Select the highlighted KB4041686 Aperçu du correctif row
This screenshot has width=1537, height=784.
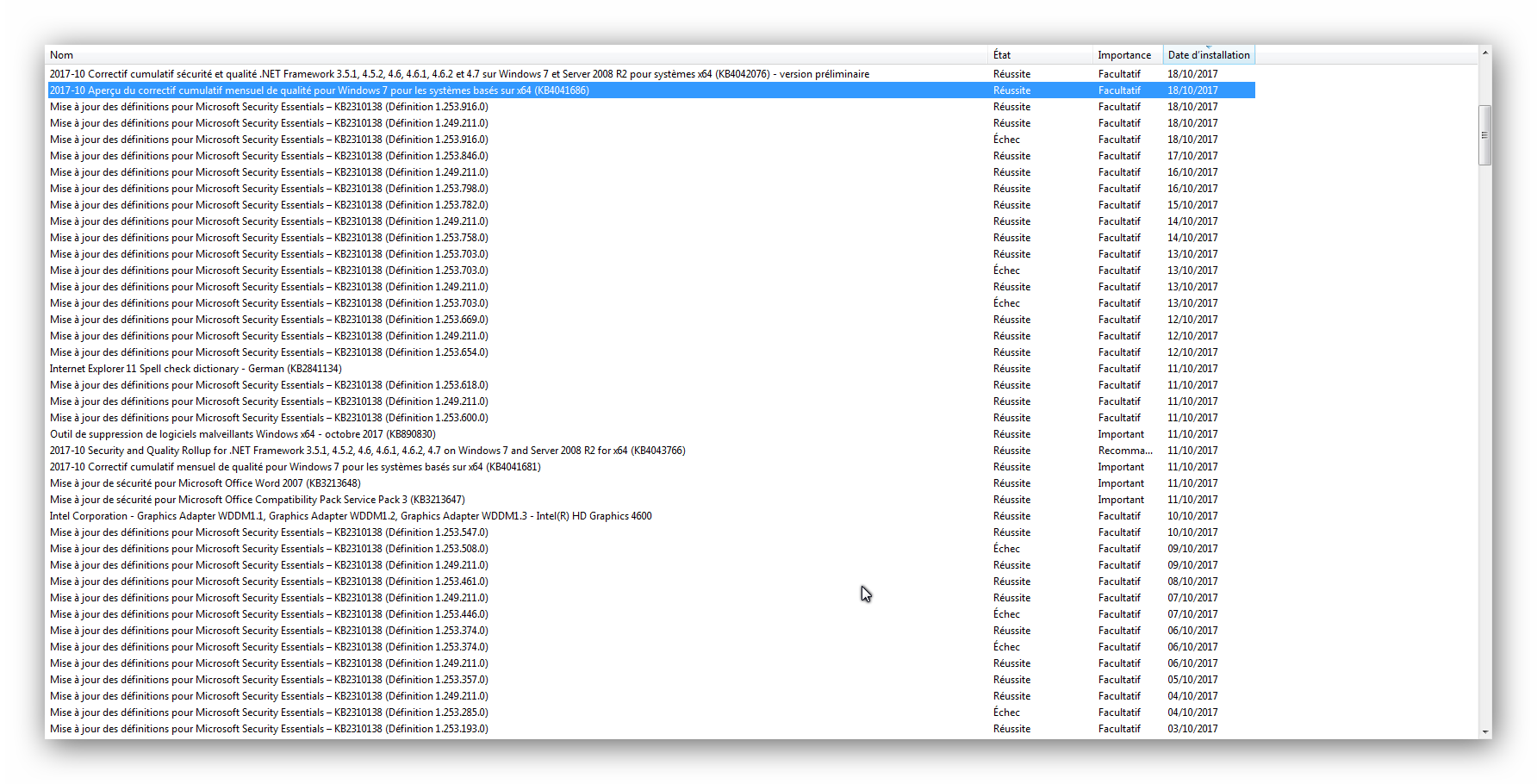pos(320,90)
